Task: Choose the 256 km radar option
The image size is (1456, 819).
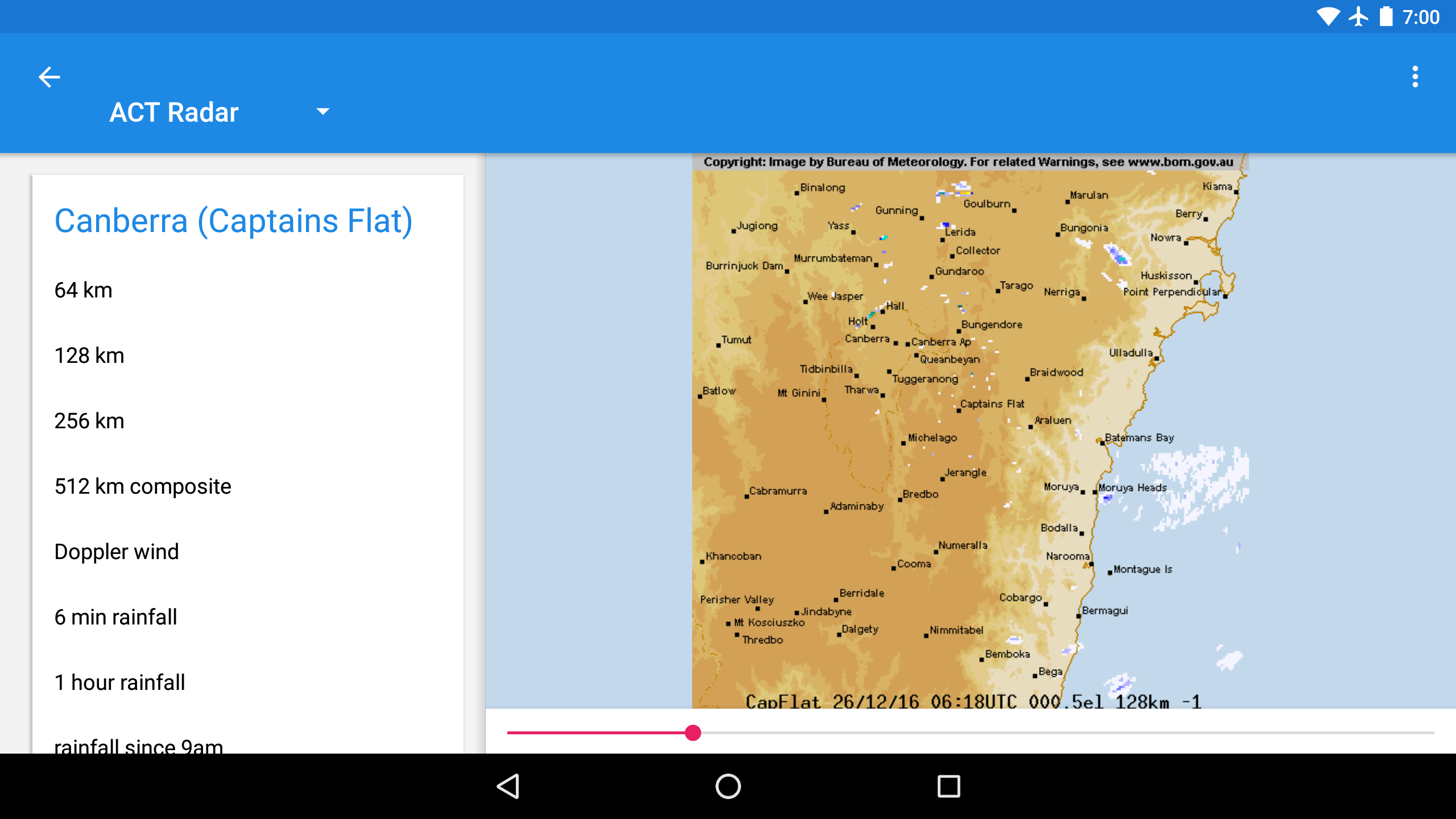Action: tap(89, 421)
